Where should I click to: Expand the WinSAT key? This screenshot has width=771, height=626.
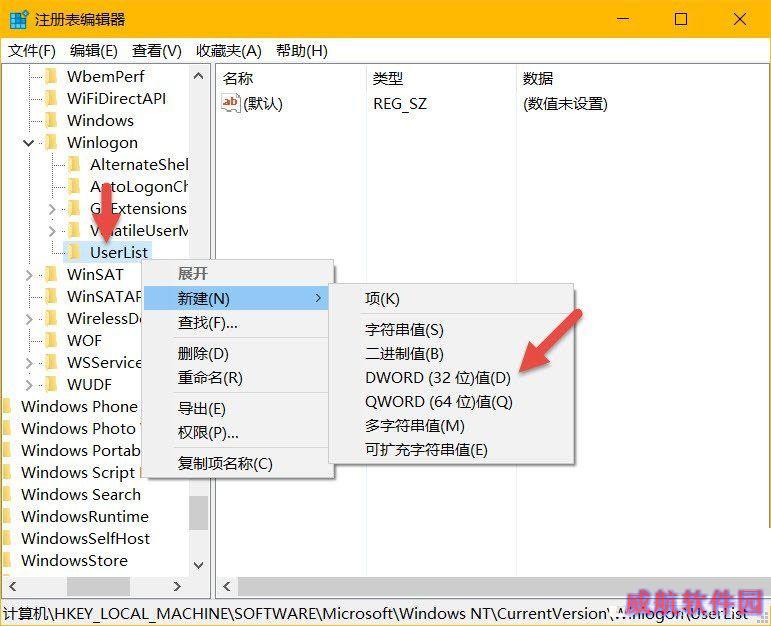[x=29, y=275]
